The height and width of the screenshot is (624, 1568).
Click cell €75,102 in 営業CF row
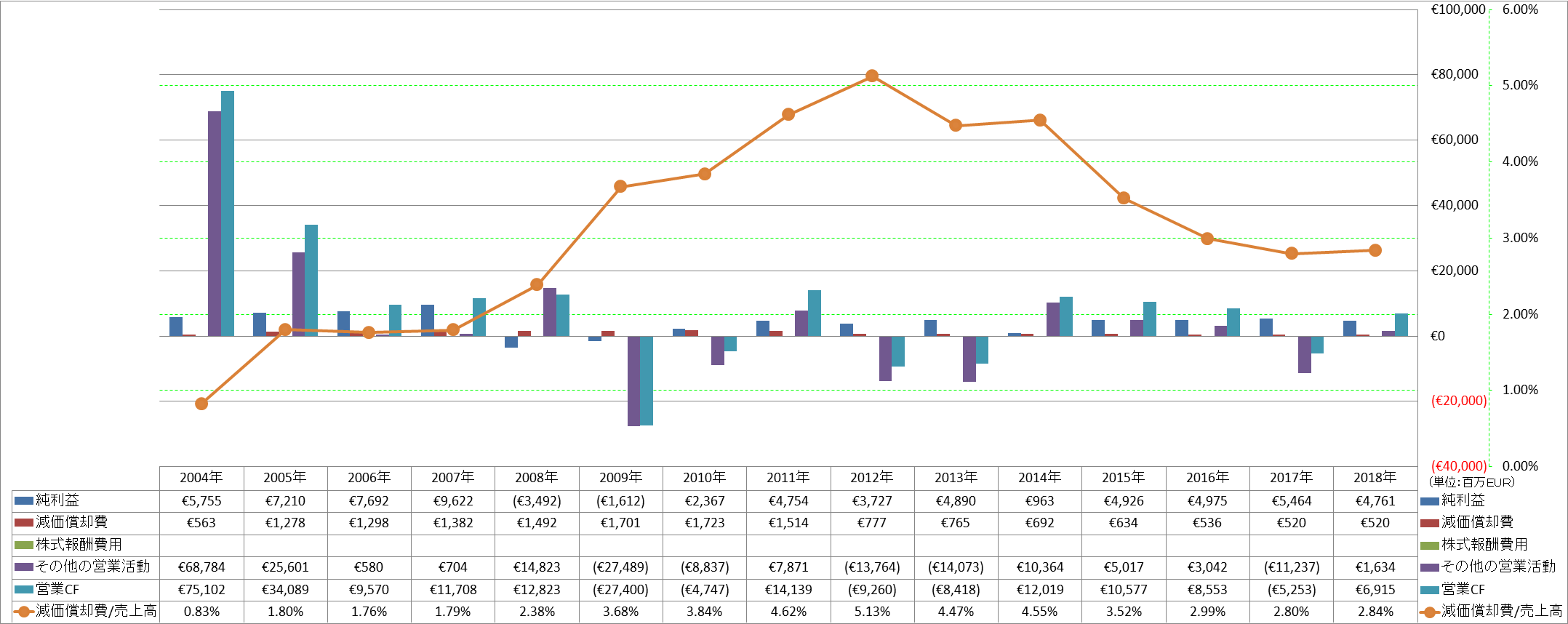point(201,590)
